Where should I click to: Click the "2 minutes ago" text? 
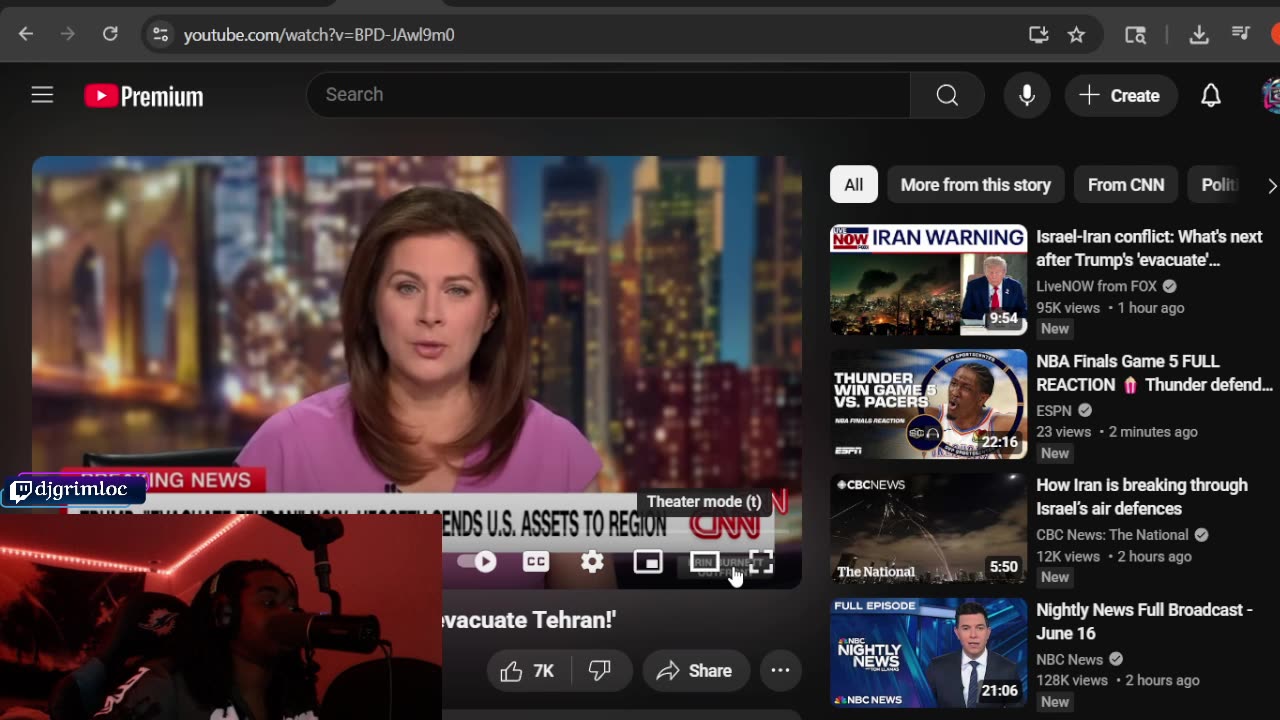pos(1153,432)
